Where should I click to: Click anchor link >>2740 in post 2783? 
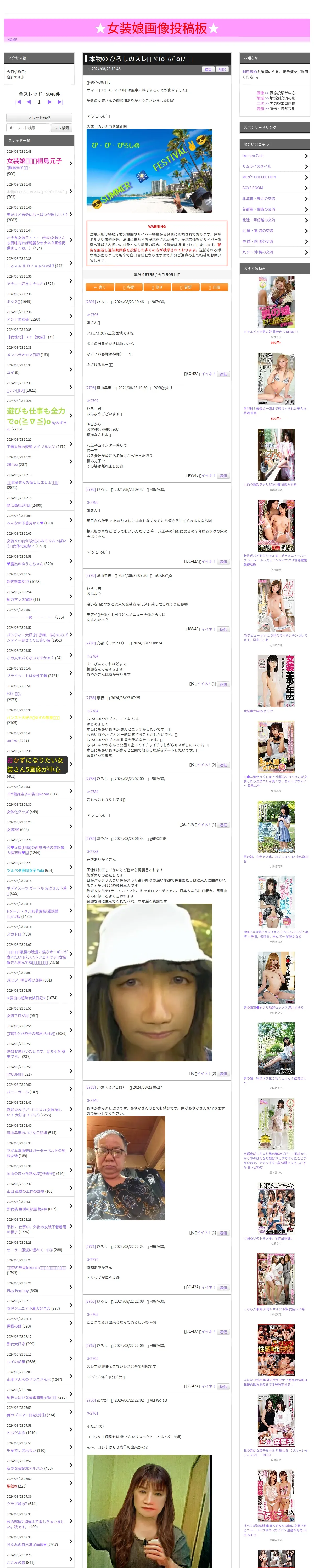point(92,1100)
